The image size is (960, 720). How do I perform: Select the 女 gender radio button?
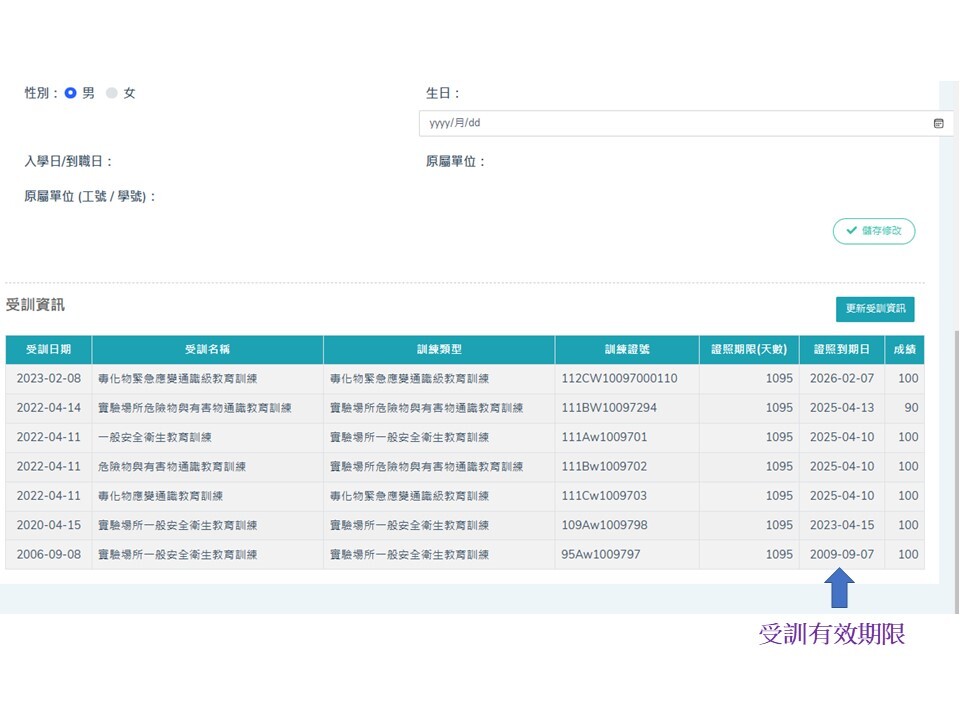(x=112, y=93)
